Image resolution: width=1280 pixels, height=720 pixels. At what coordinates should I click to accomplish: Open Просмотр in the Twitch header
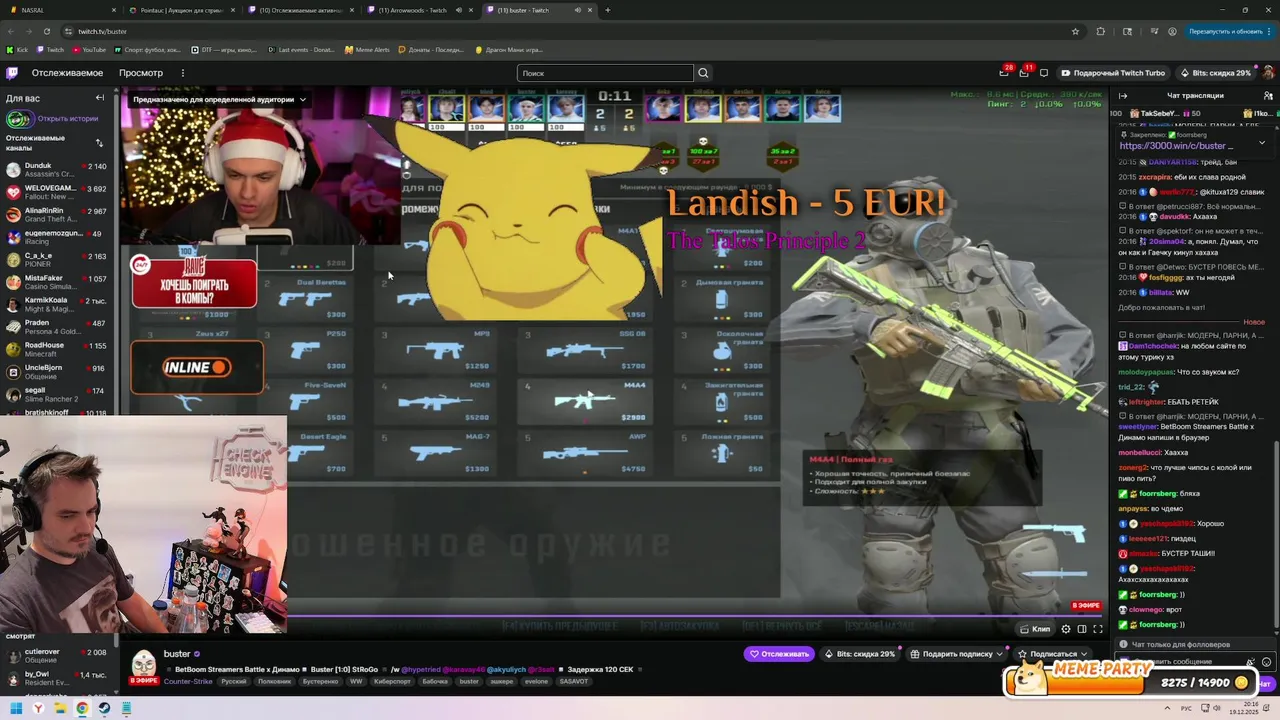[x=141, y=73]
